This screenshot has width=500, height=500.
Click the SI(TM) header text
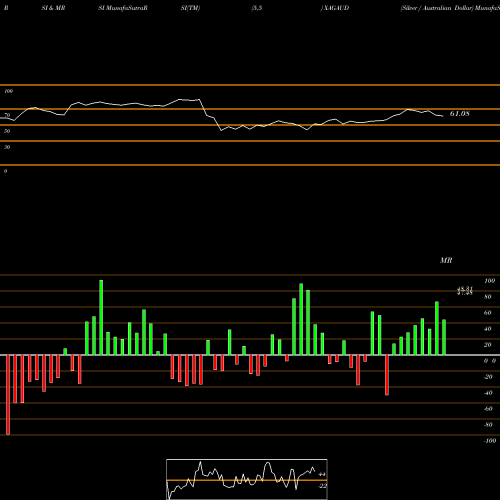[x=190, y=8]
